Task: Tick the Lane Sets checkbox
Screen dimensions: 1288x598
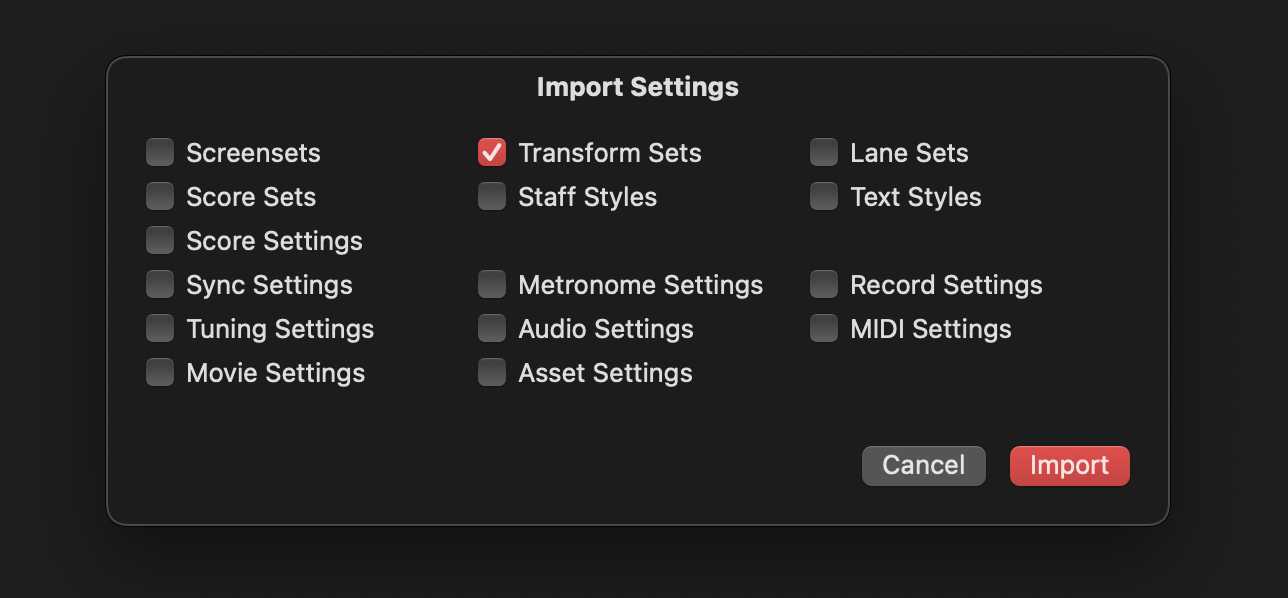Action: click(824, 152)
